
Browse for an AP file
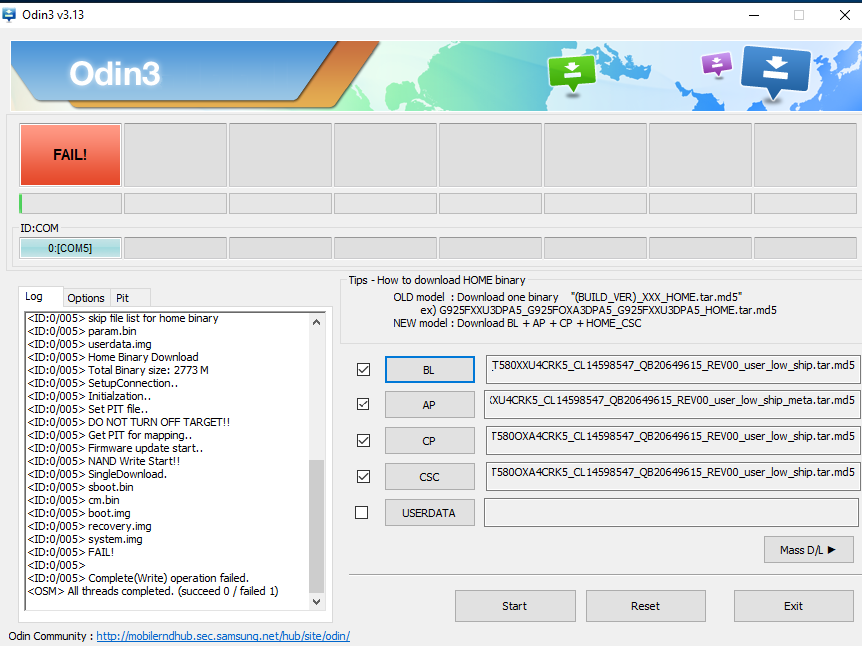[x=429, y=405]
